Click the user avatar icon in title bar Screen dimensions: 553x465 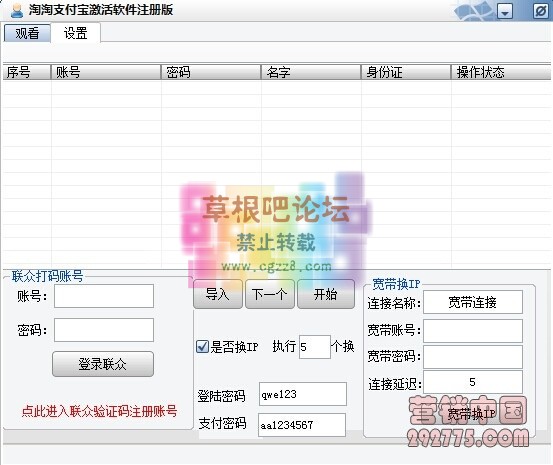(x=17, y=10)
